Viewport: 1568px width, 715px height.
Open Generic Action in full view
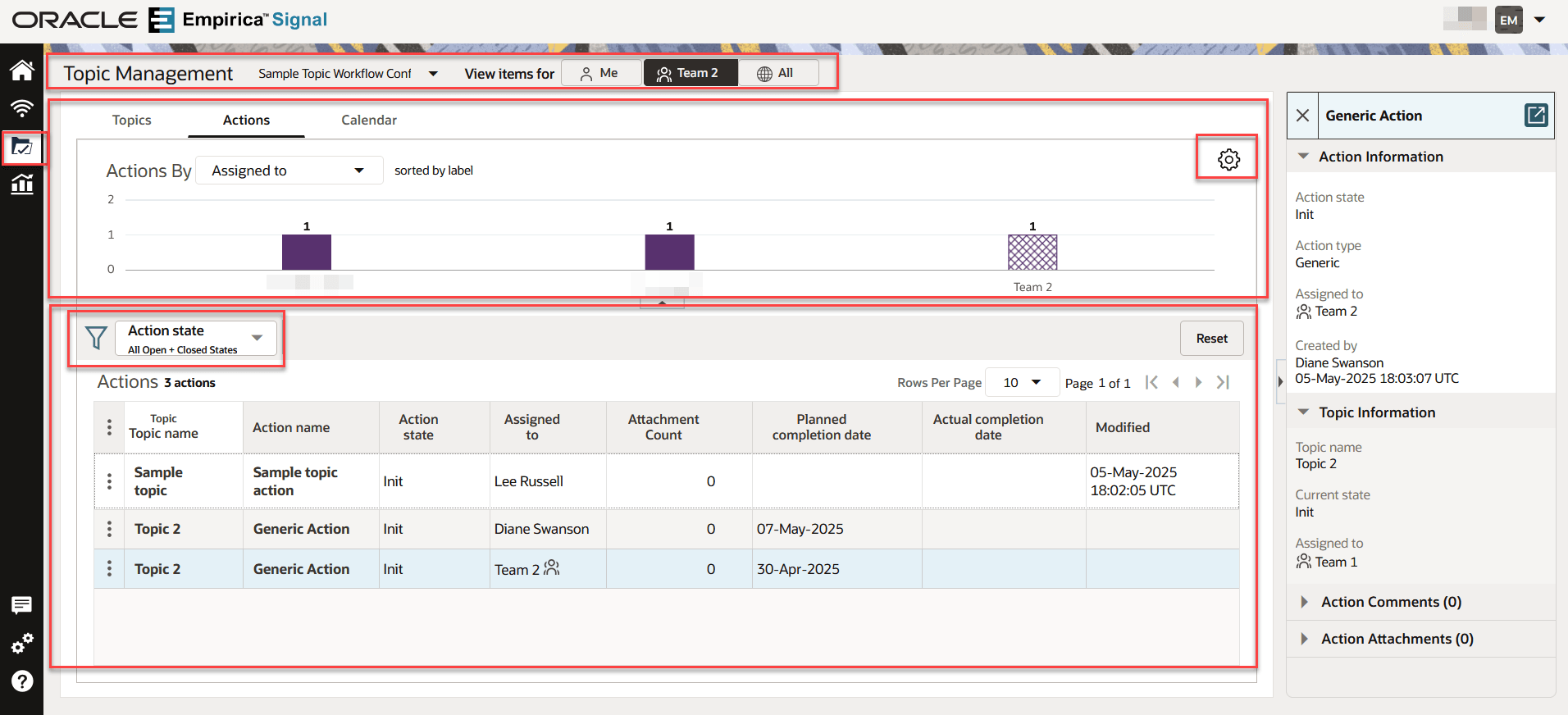[x=1535, y=115]
